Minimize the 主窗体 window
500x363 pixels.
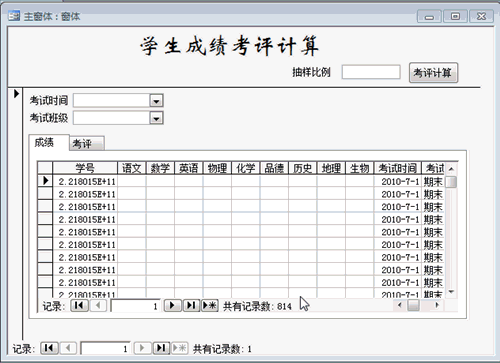click(429, 16)
